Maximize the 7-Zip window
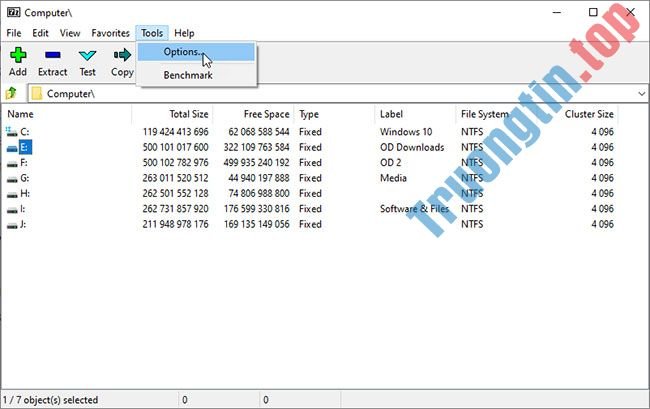This screenshot has width=650, height=409. 593,12
